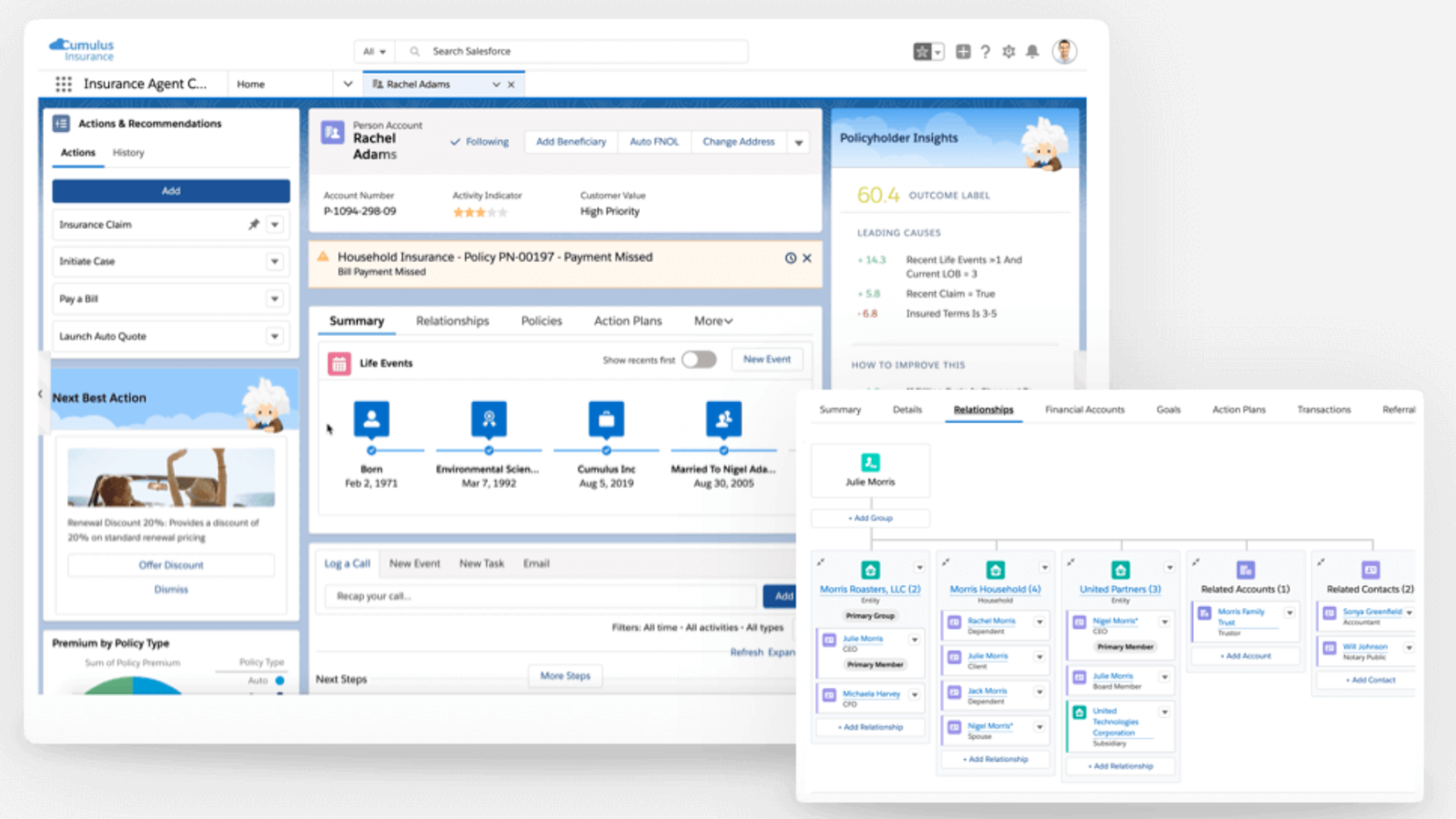Open the navigation menu chevron next to Home
Viewport: 1456px width, 819px height.
click(x=348, y=85)
